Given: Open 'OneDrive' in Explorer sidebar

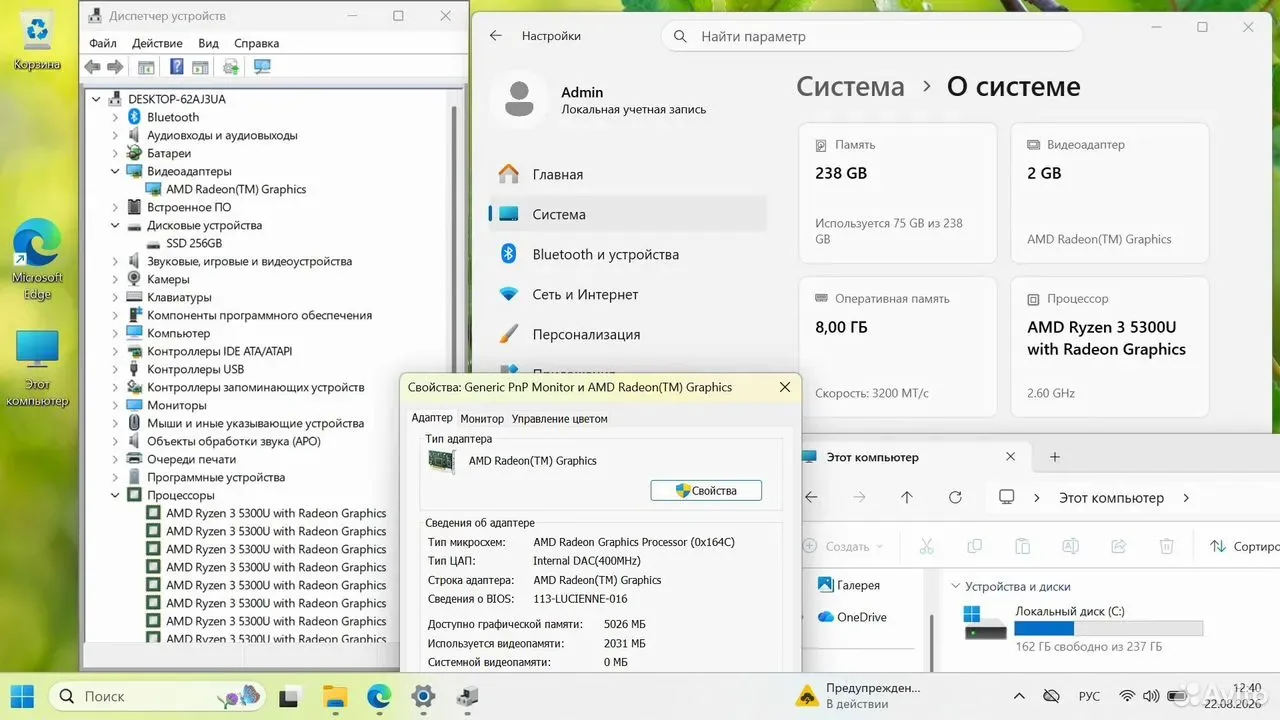Looking at the screenshot, I should (852, 617).
